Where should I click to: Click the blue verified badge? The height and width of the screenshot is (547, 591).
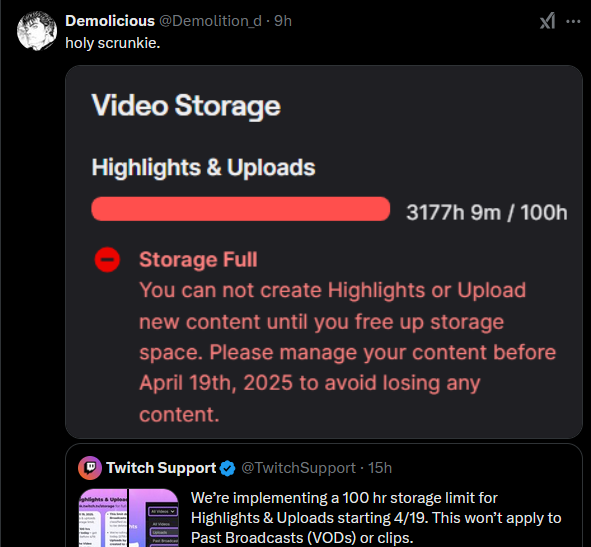227,468
